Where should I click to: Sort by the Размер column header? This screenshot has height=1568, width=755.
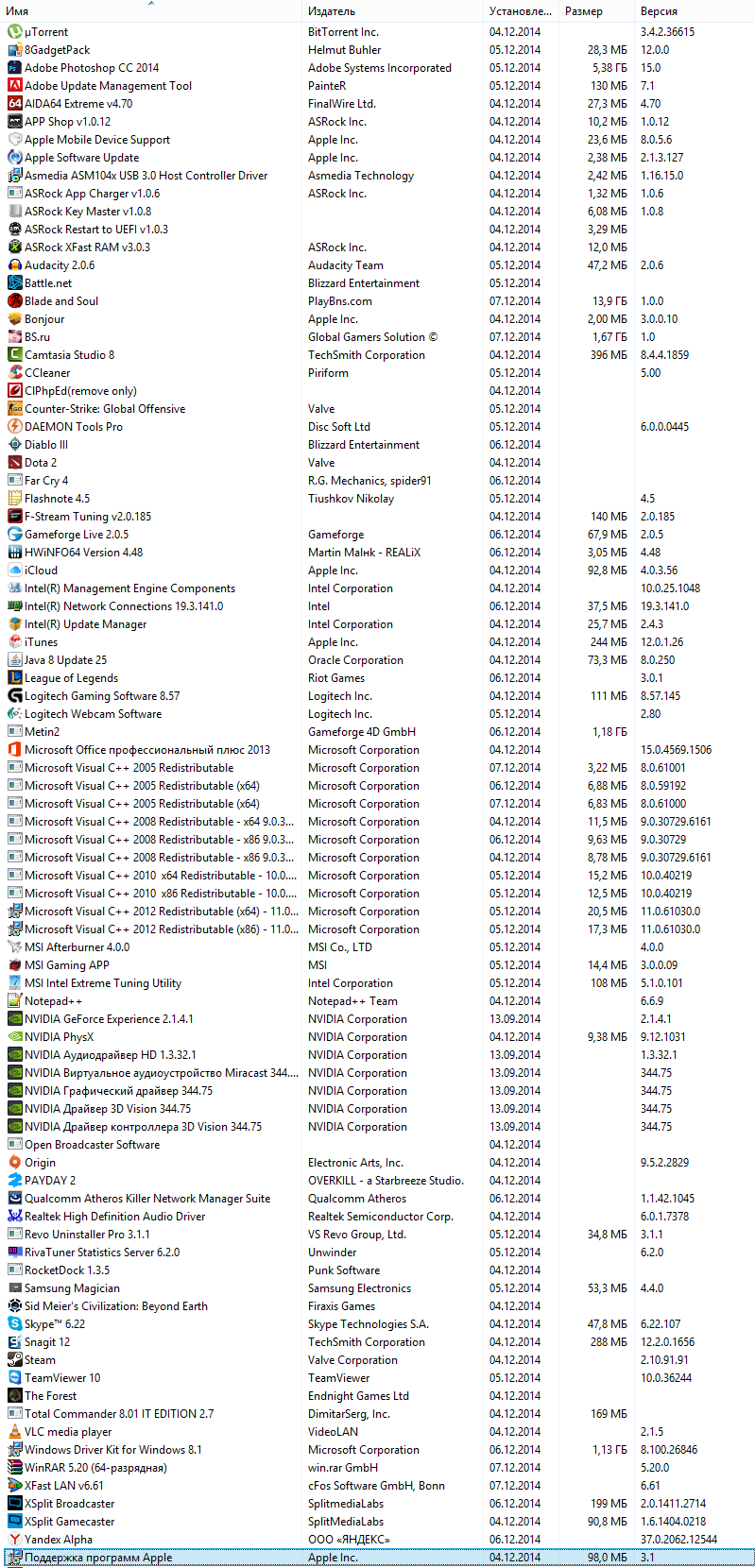coord(596,11)
